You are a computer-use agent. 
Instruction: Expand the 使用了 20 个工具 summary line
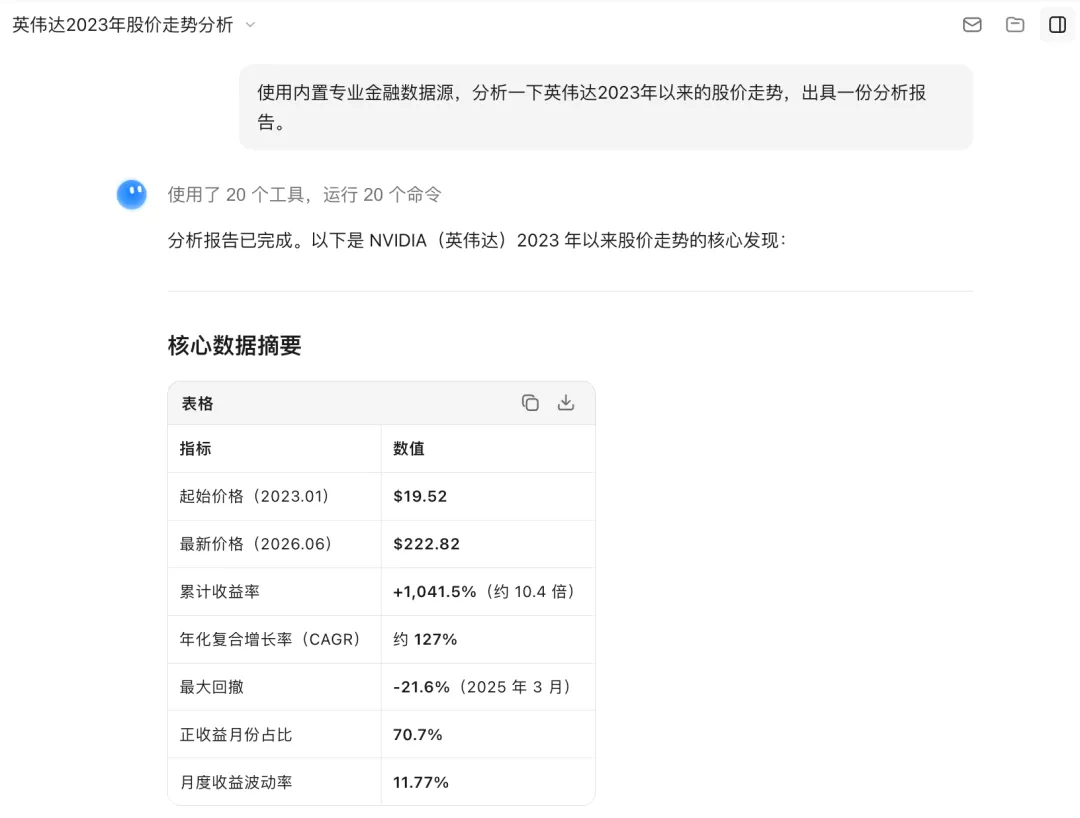304,195
